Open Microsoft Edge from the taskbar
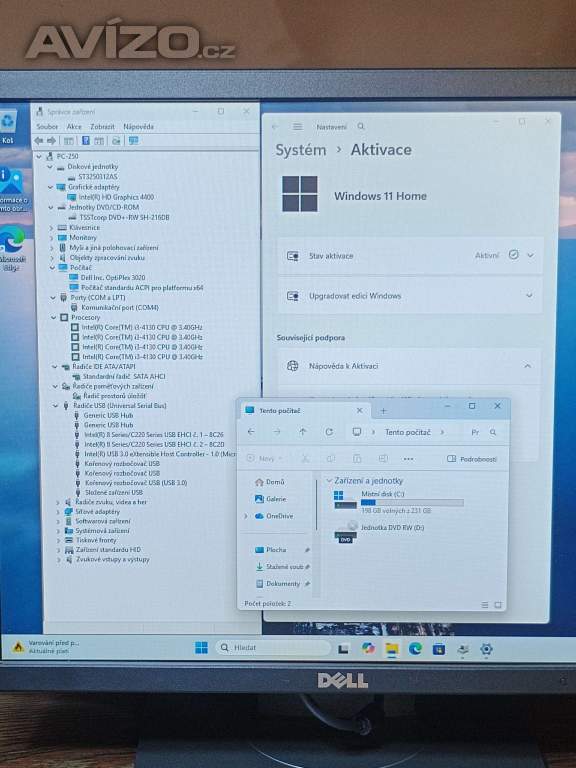The height and width of the screenshot is (768, 576). pos(415,648)
